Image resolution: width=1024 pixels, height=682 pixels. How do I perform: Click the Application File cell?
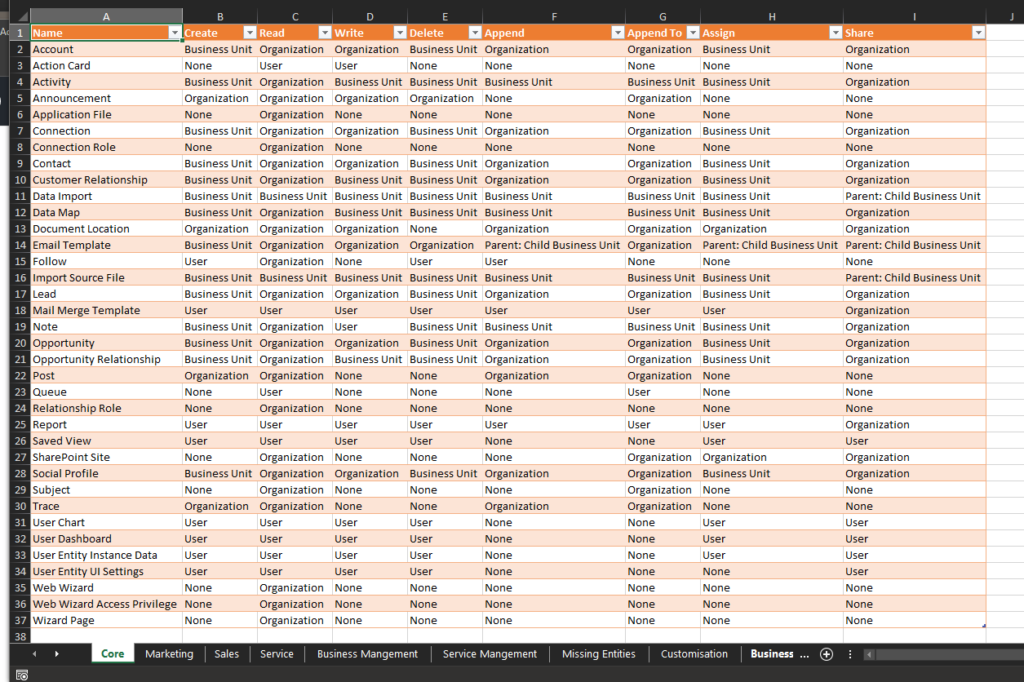coord(106,114)
